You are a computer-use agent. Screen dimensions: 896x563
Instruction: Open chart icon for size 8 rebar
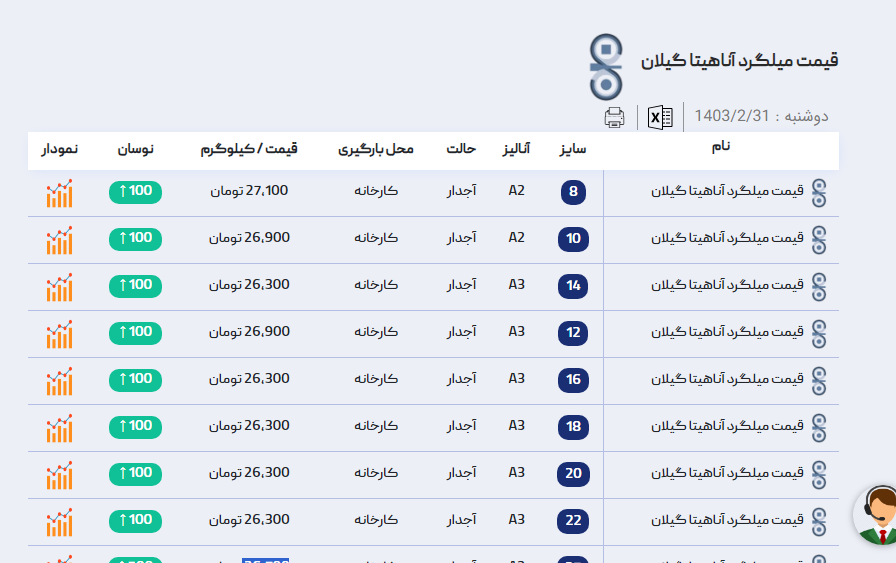(x=59, y=193)
